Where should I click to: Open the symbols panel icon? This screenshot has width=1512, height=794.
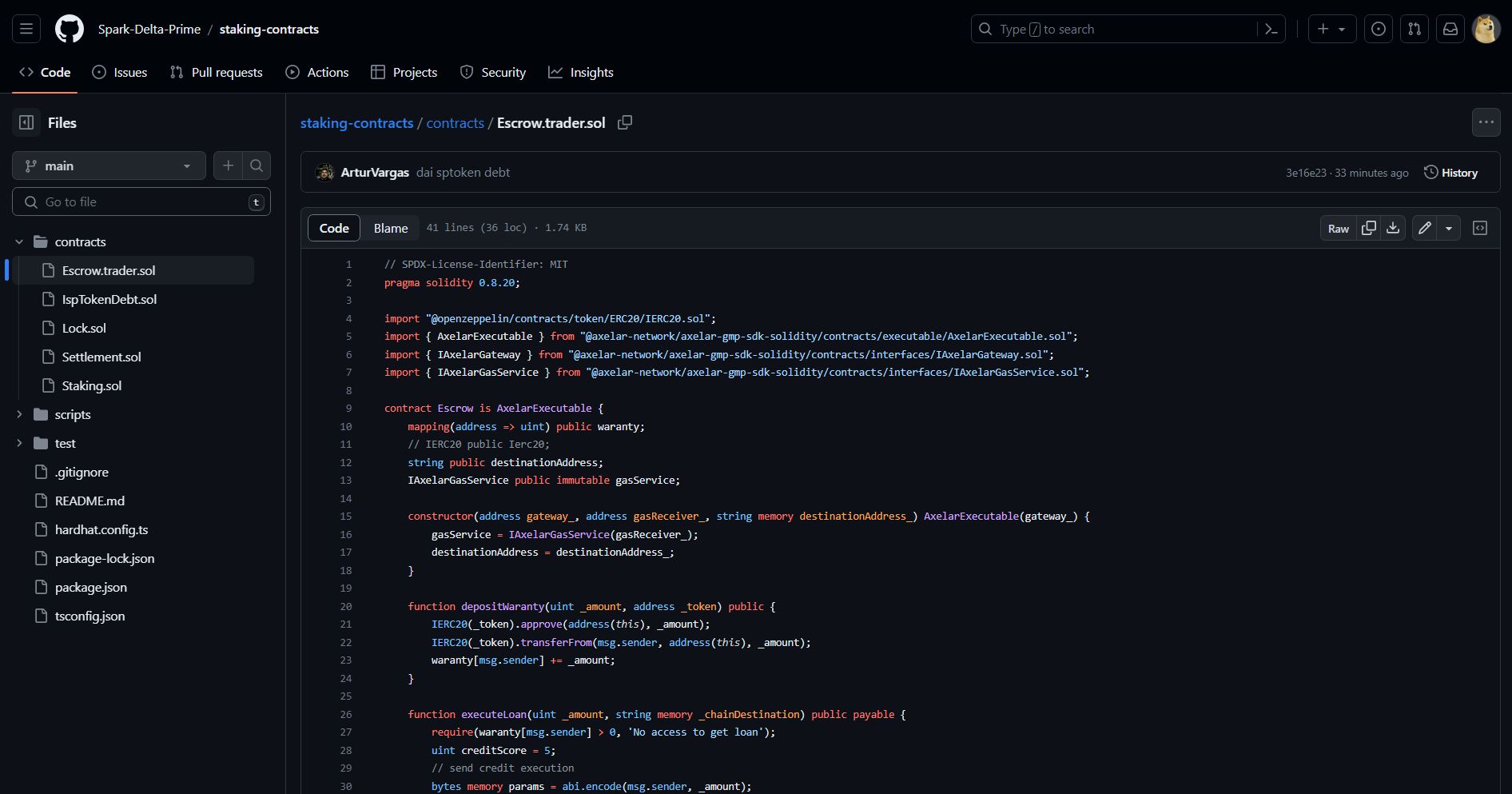click(x=1480, y=228)
